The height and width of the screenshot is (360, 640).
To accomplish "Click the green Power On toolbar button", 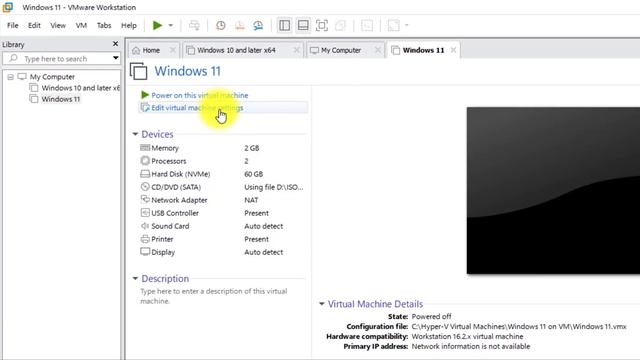I will 157,25.
